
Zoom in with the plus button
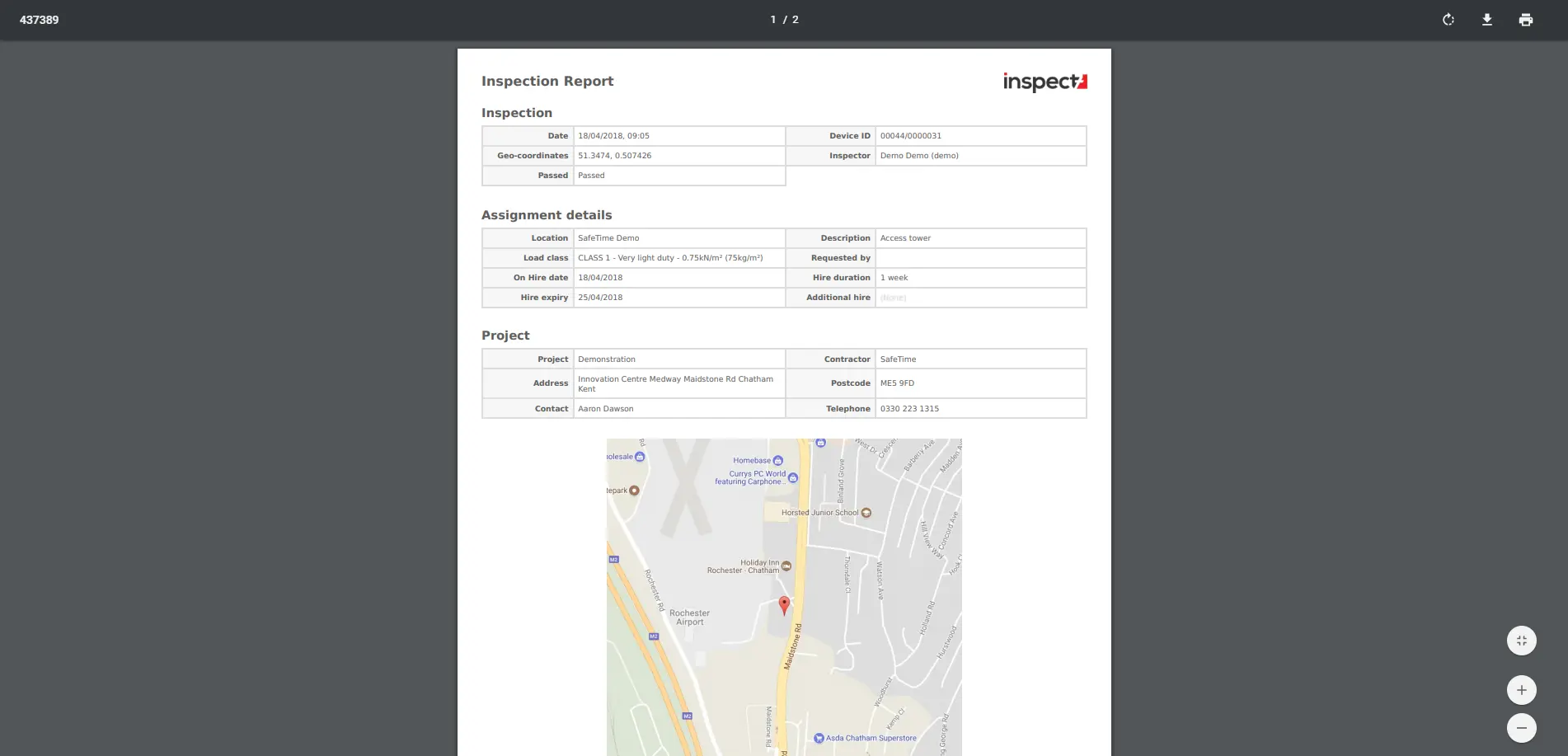pos(1521,690)
